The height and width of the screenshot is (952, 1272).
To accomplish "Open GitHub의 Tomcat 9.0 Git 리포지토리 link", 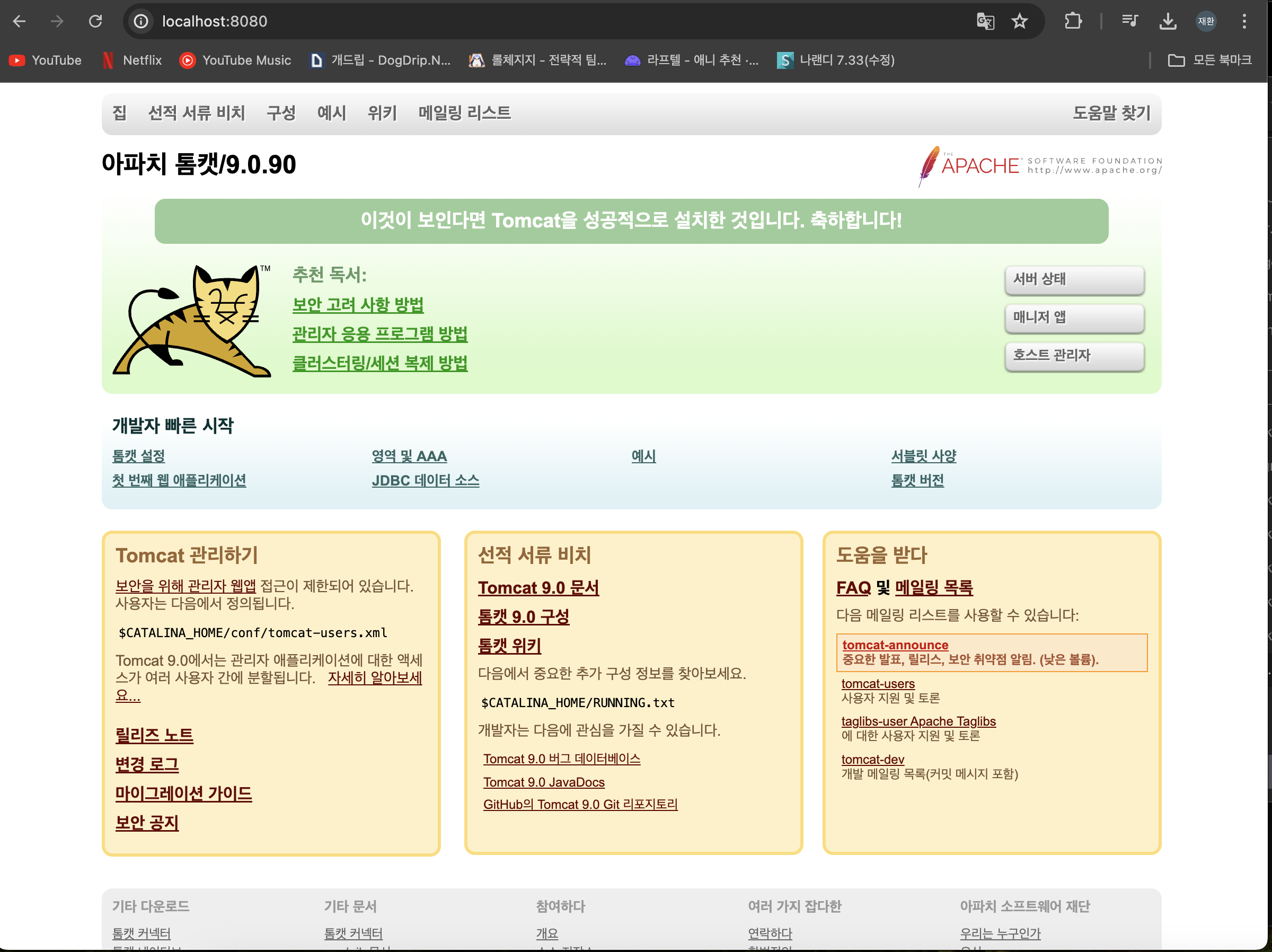I will (580, 805).
